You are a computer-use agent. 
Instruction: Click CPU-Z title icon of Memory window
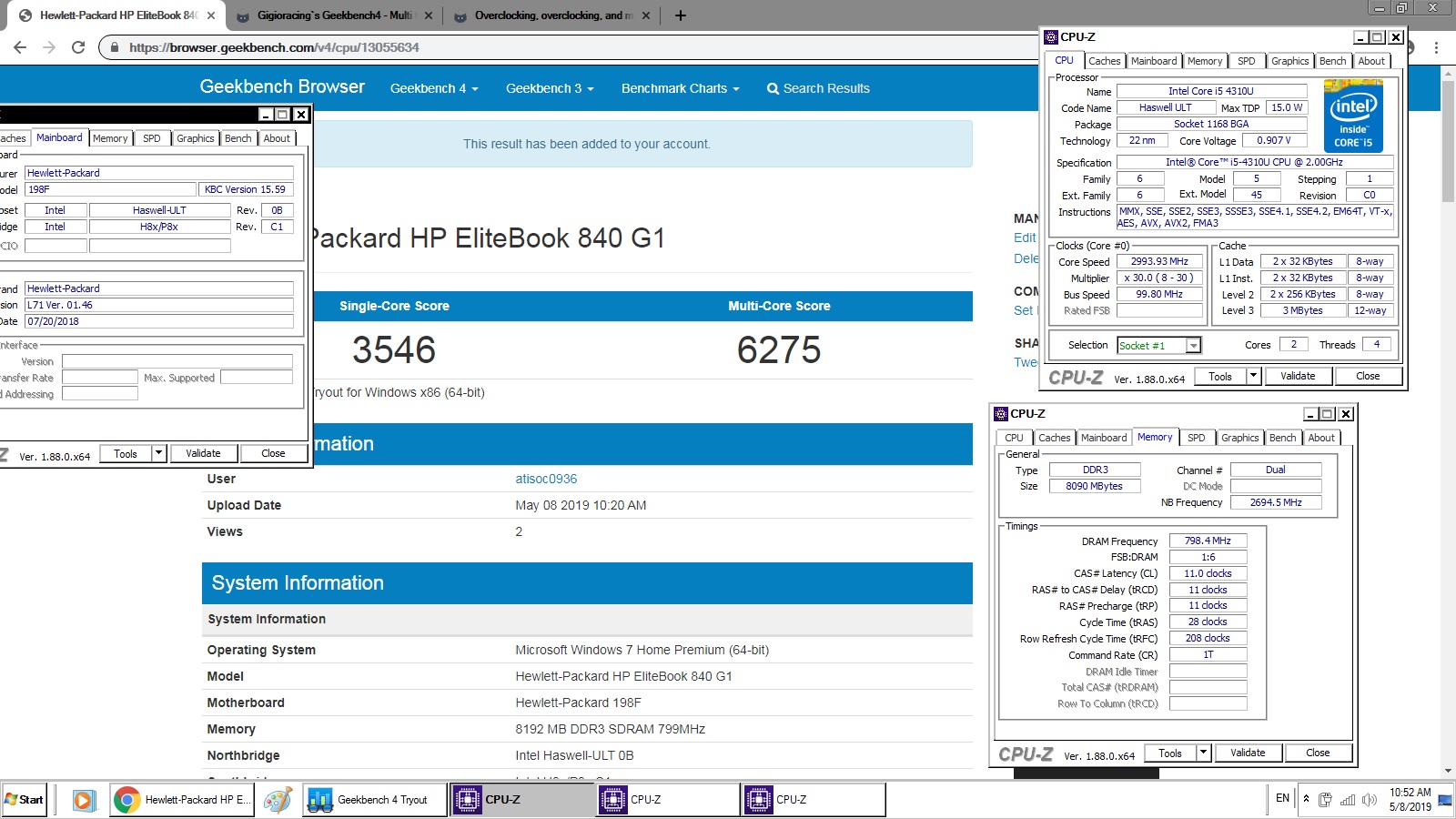point(1001,414)
